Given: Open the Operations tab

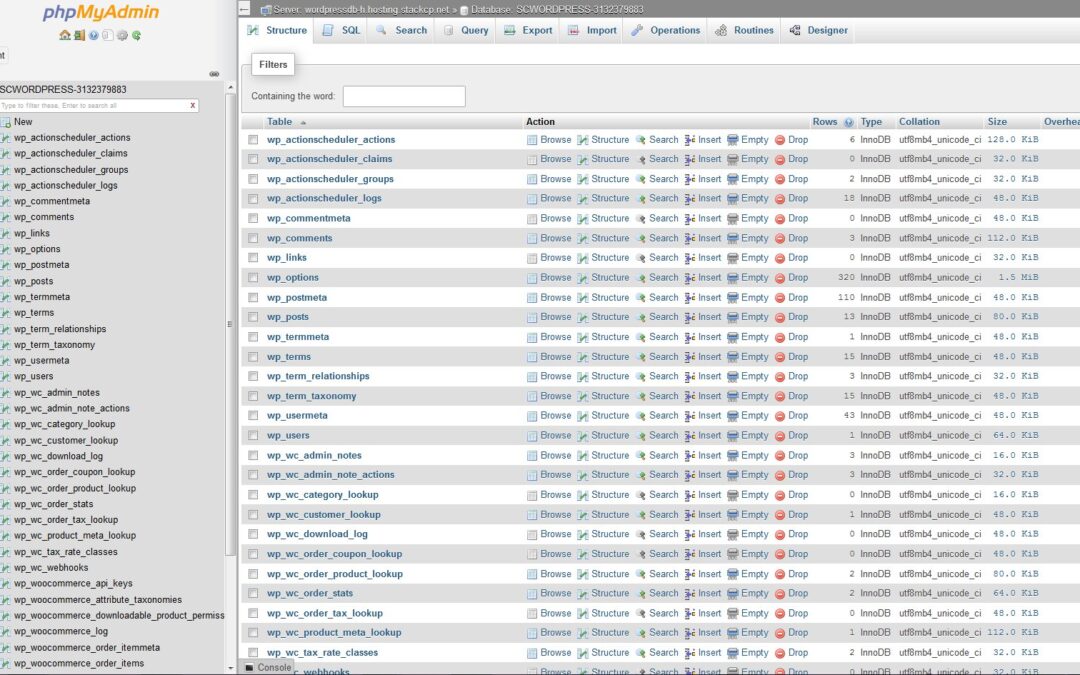Looking at the screenshot, I should [x=666, y=30].
